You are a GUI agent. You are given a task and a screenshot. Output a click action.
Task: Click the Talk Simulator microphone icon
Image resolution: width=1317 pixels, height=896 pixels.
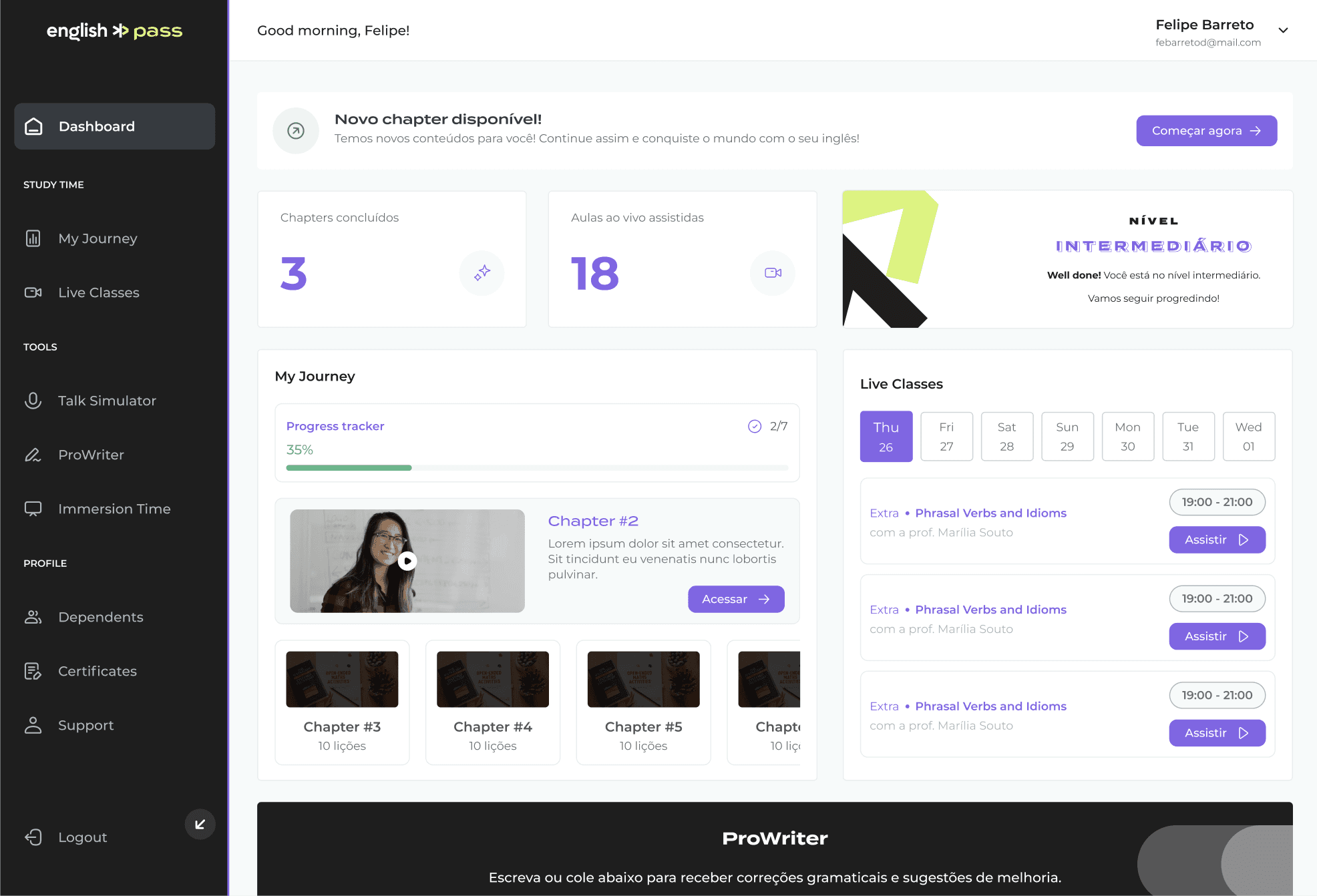click(x=33, y=401)
